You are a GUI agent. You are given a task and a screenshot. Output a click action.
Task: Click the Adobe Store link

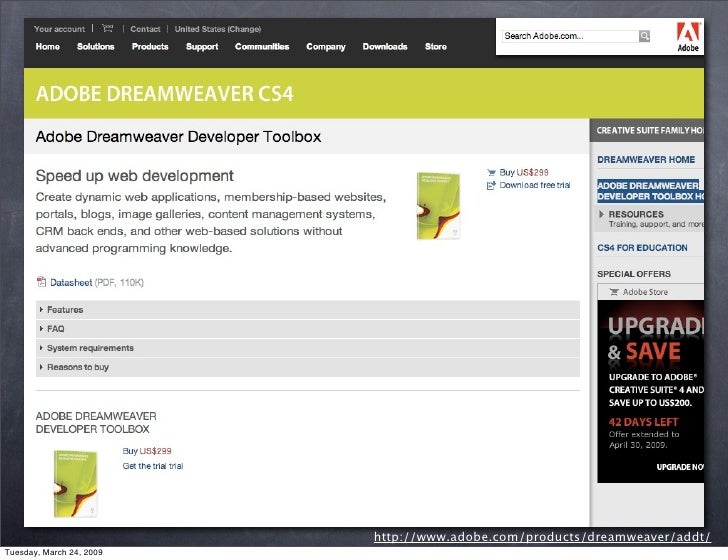click(645, 292)
